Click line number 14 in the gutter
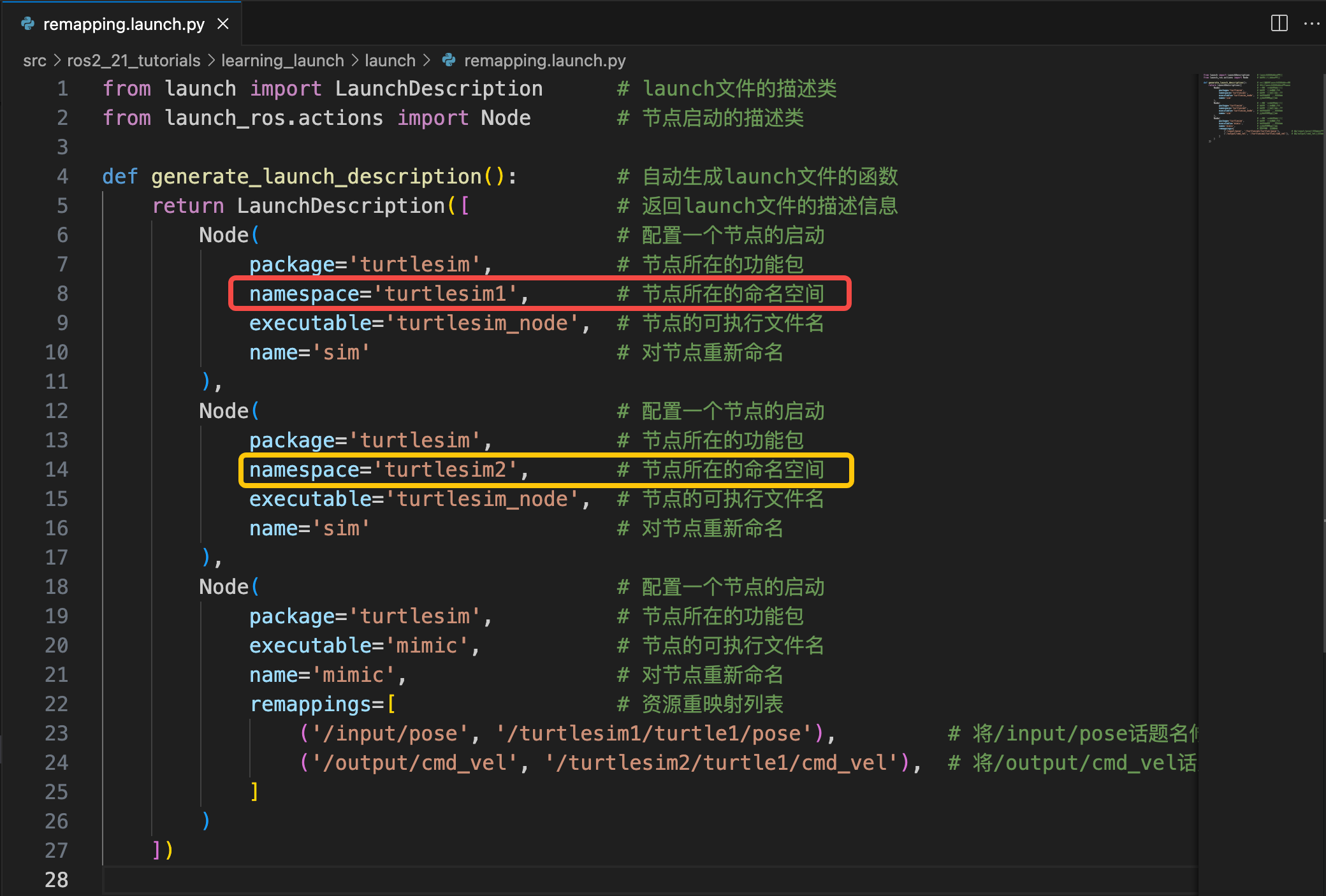1326x896 pixels. (x=57, y=470)
